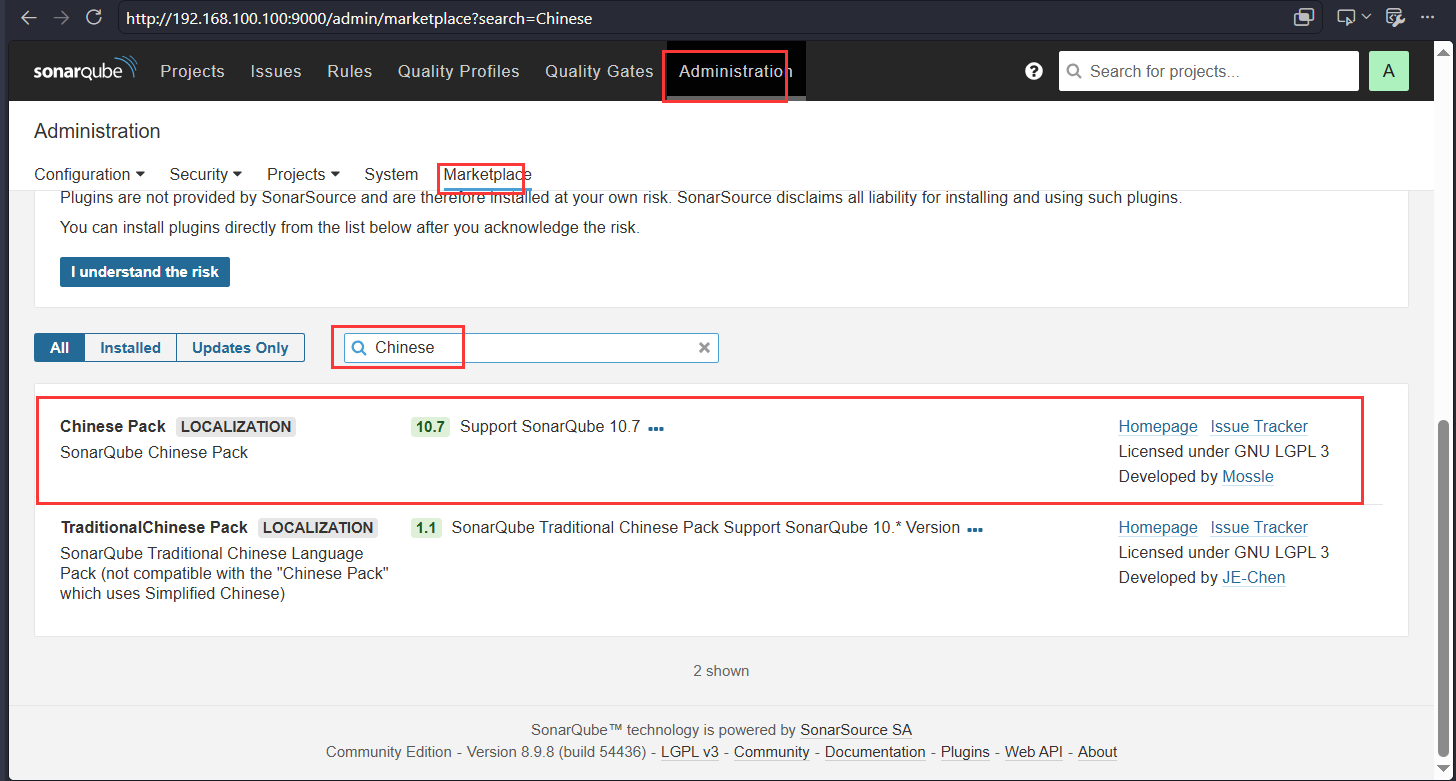The width and height of the screenshot is (1456, 781).
Task: Open developer JE-Chen link
Action: pyautogui.click(x=1254, y=578)
